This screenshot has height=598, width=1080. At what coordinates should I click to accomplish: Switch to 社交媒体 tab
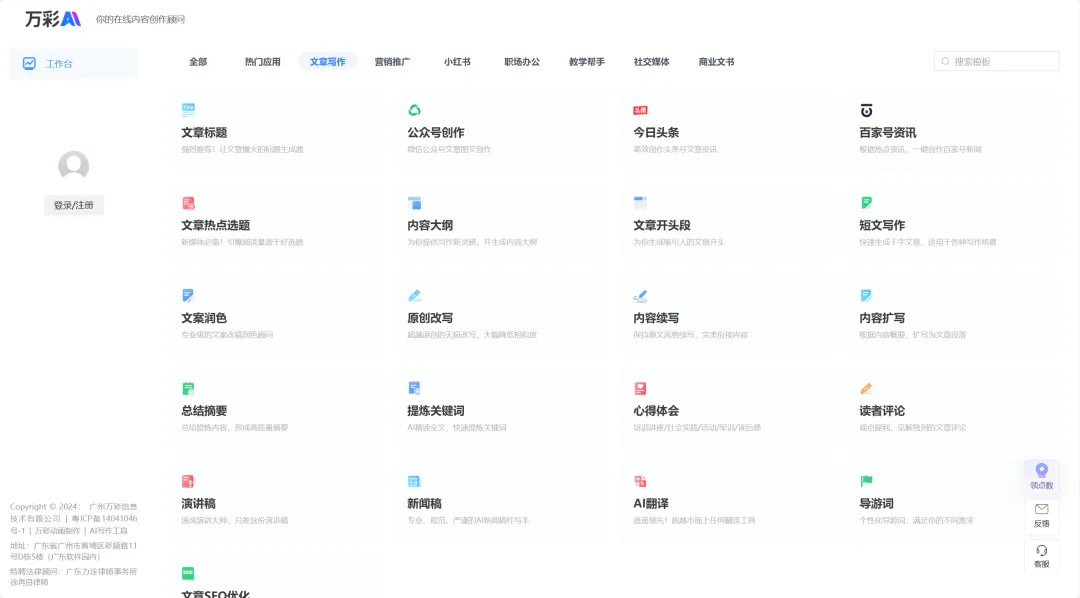[x=651, y=61]
